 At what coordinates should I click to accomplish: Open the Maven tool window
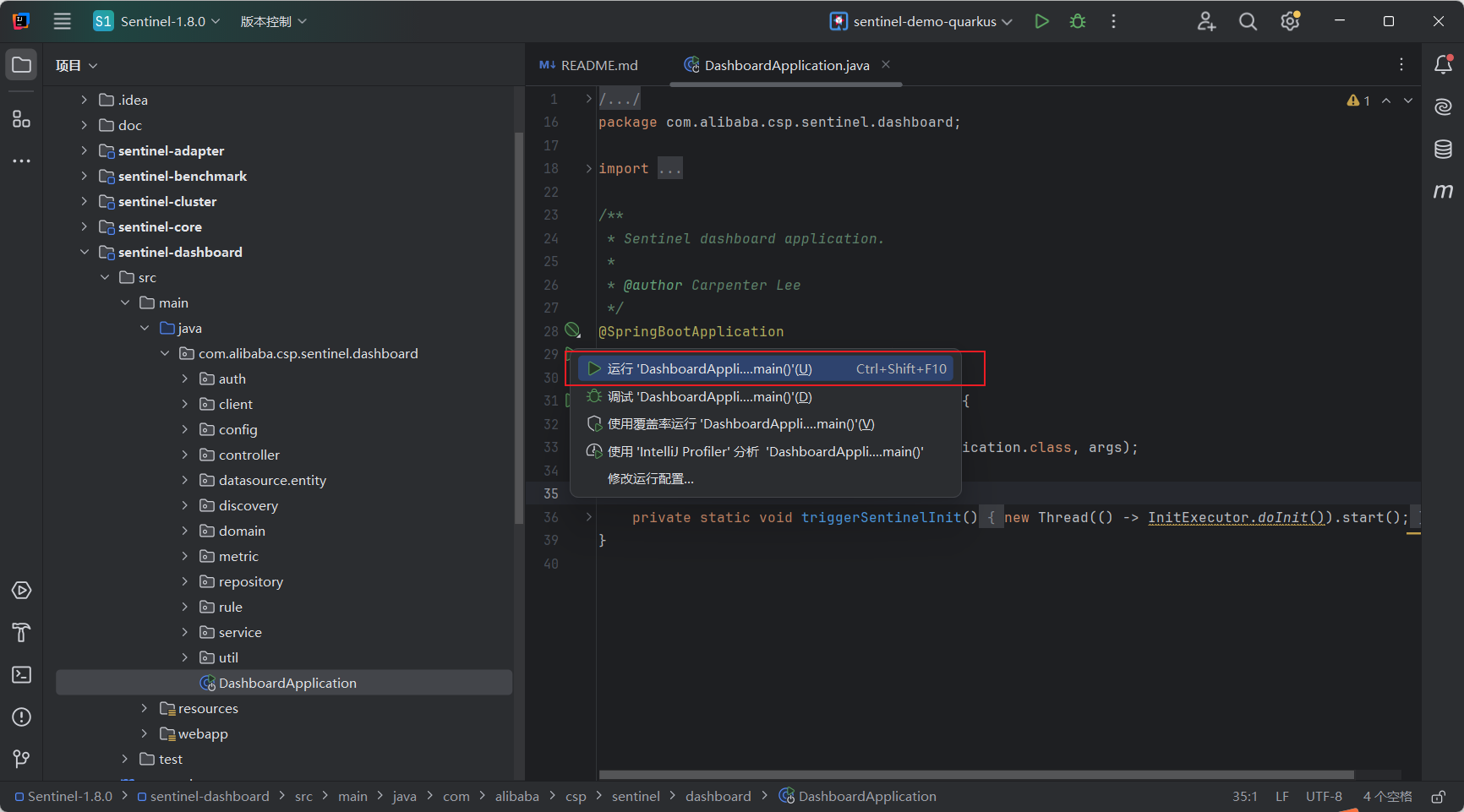1443,191
